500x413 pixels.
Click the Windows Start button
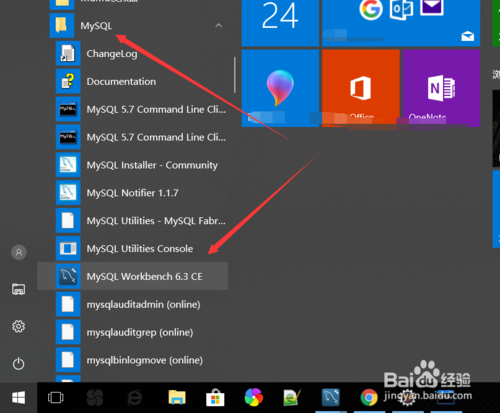[18, 398]
